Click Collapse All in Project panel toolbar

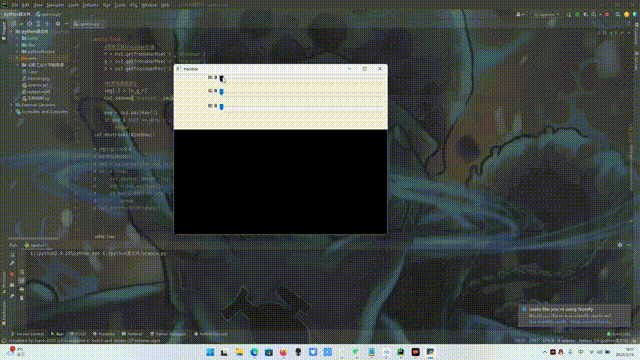(47, 24)
